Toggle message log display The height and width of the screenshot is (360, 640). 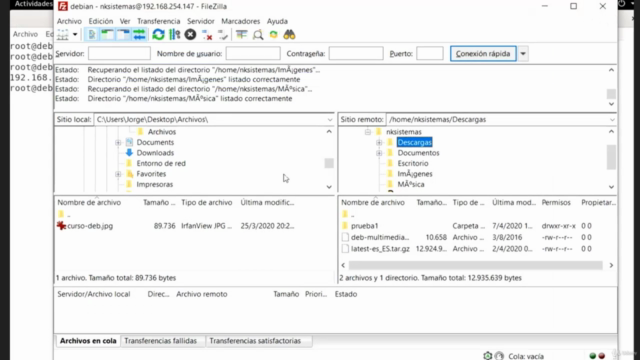92,35
